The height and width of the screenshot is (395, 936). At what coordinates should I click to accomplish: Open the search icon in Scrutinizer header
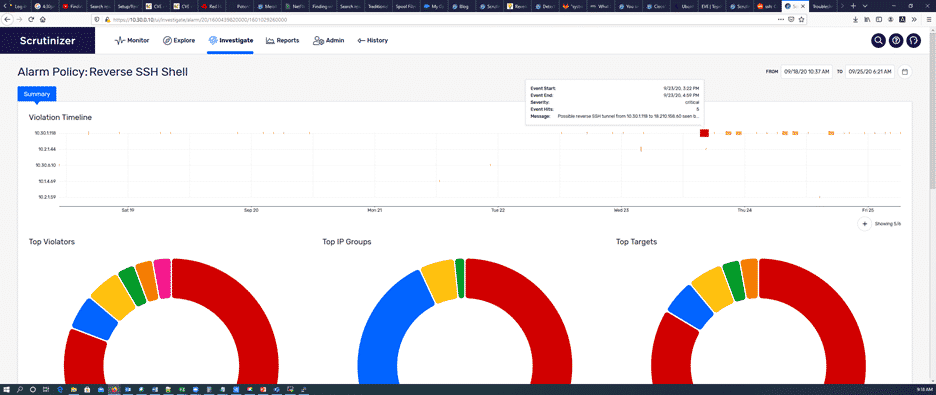coord(878,41)
